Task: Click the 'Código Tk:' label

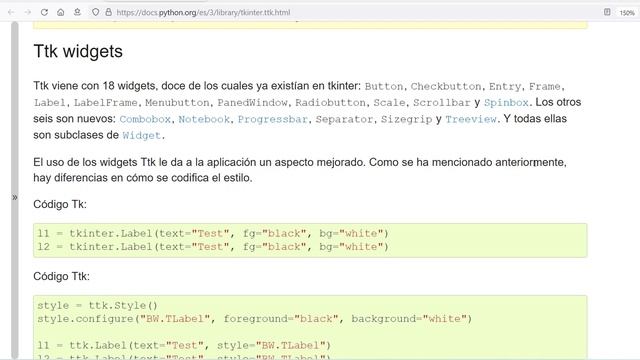Action: coord(60,204)
